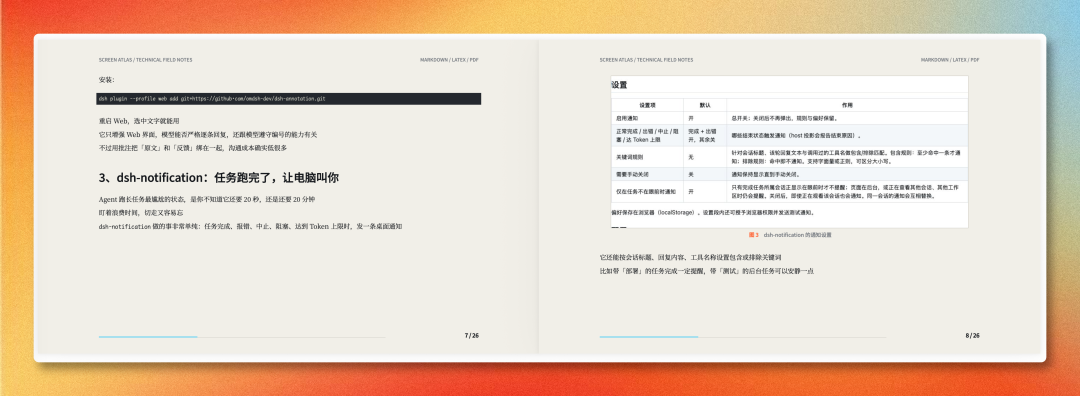The width and height of the screenshot is (1080, 396).
Task: Click the line starting "它还能按会话标题、回复内容"
Action: (x=690, y=258)
